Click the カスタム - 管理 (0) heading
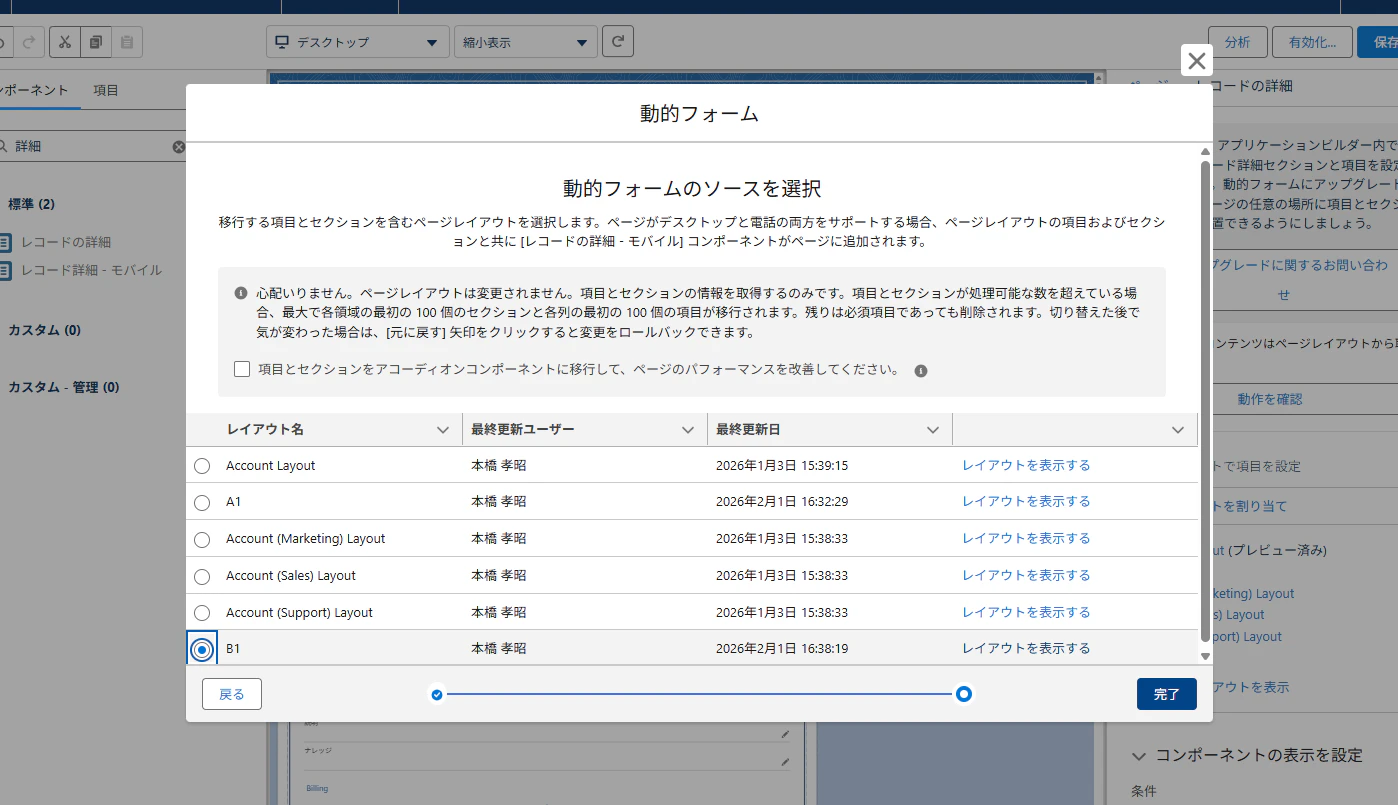Image resolution: width=1398 pixels, height=805 pixels. click(64, 387)
